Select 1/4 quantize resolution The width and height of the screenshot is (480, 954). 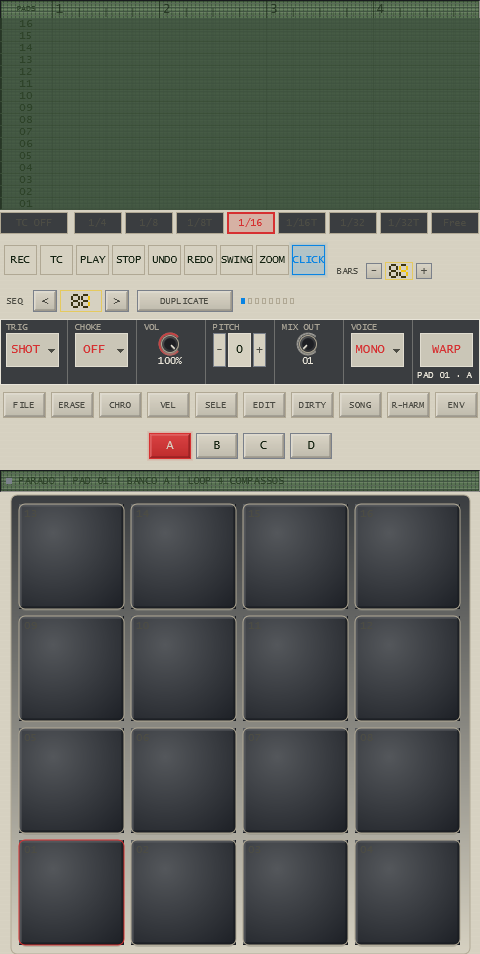click(97, 223)
